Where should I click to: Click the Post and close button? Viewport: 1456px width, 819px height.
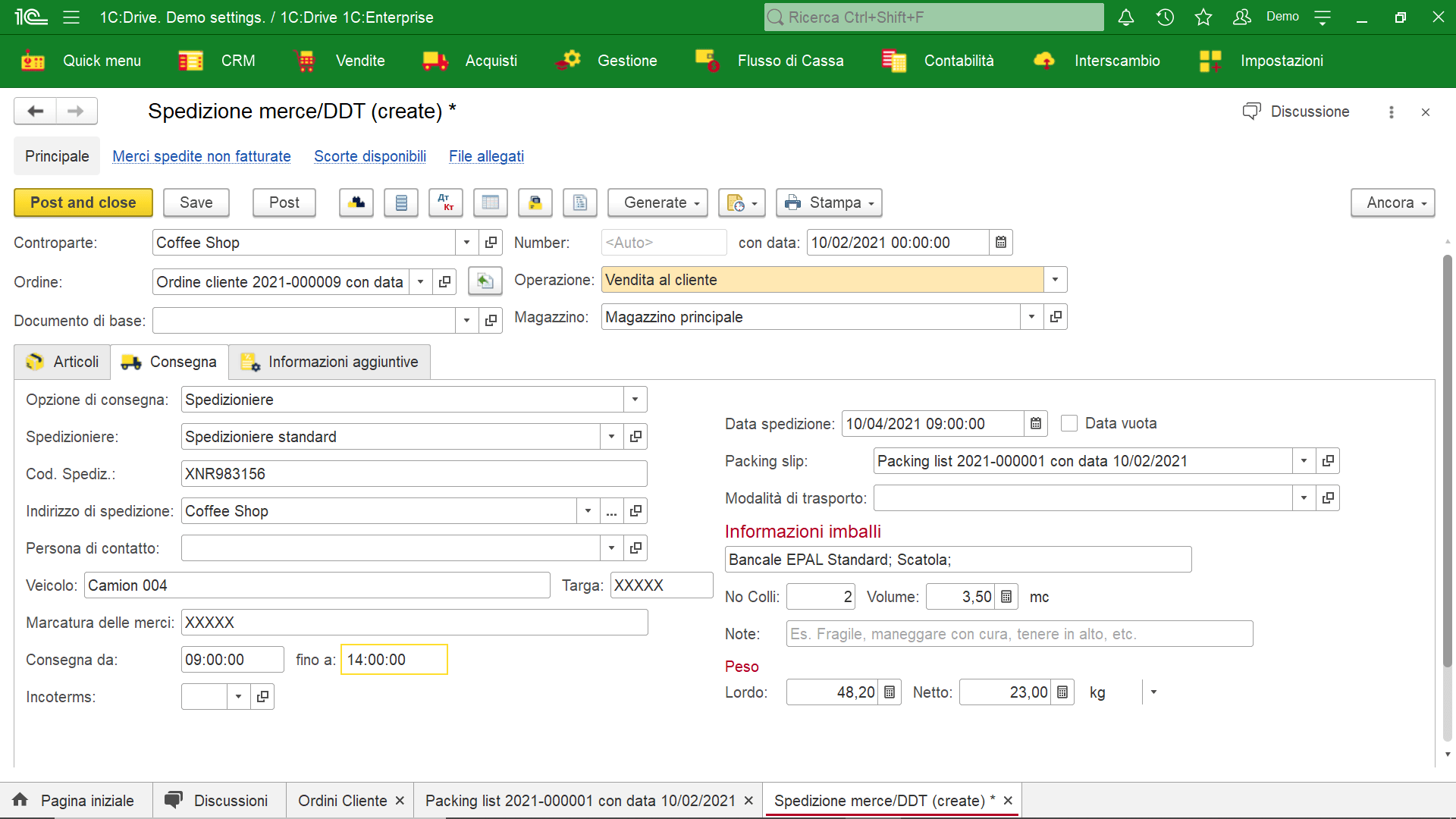click(x=83, y=202)
